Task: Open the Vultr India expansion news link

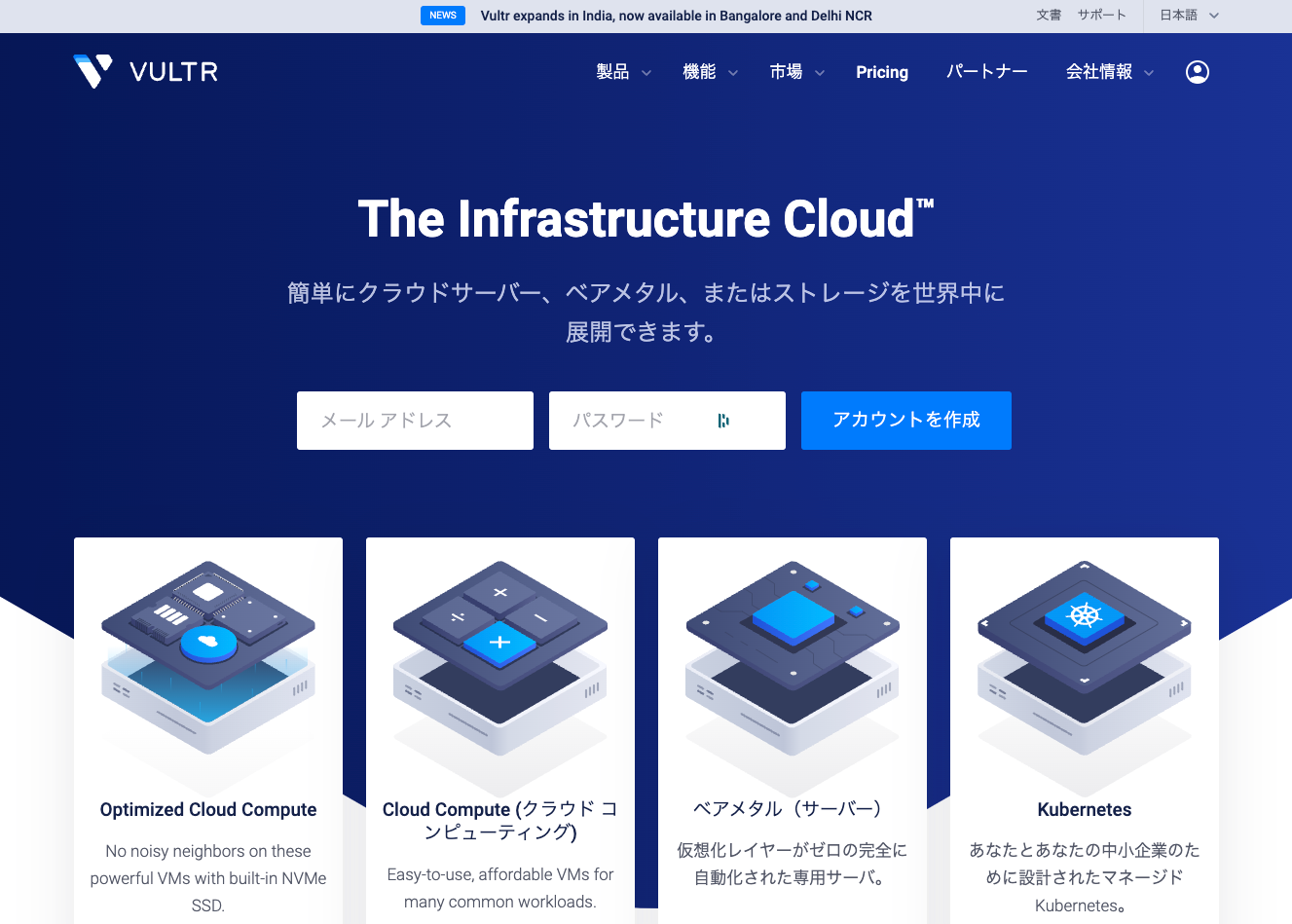Action: (x=676, y=15)
